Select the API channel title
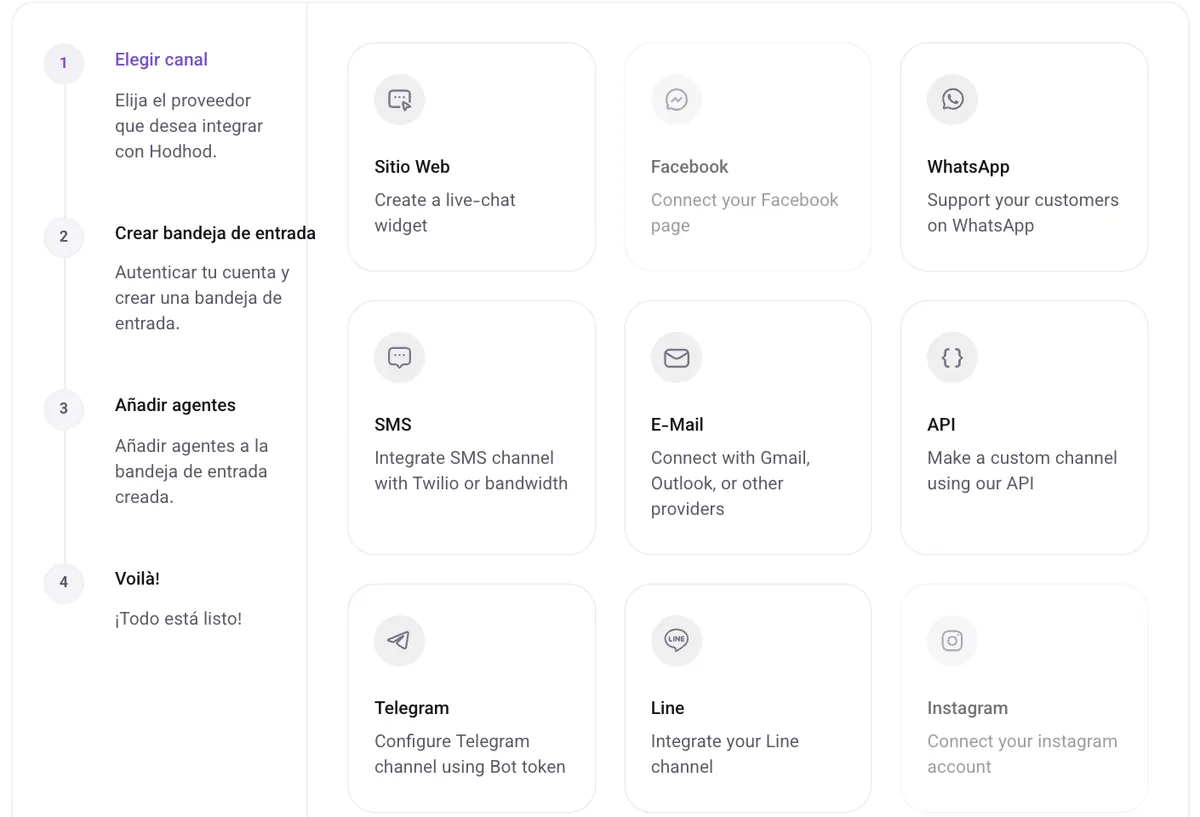Screen dimensions: 1200x817 click(941, 425)
